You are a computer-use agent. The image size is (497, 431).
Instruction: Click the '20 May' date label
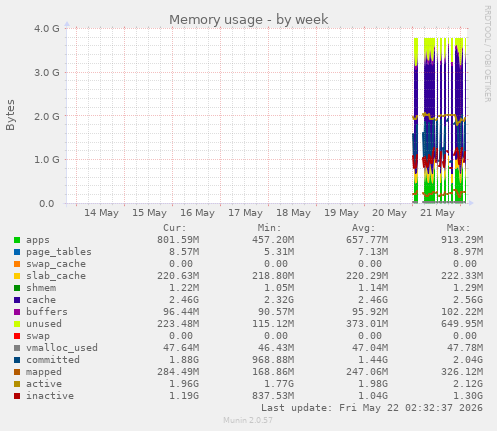coord(389,213)
